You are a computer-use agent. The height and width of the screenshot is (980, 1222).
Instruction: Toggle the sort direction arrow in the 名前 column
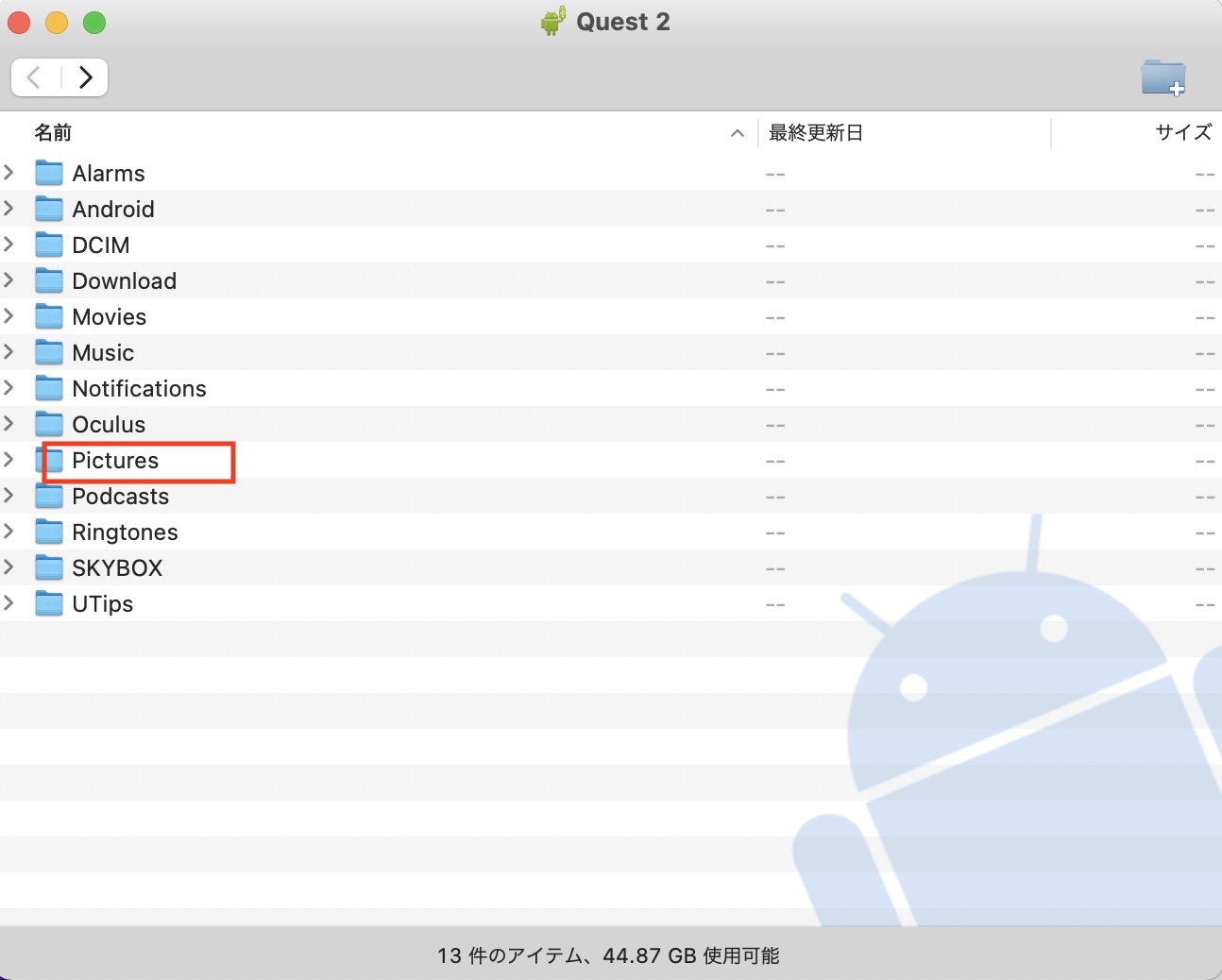pos(738,133)
